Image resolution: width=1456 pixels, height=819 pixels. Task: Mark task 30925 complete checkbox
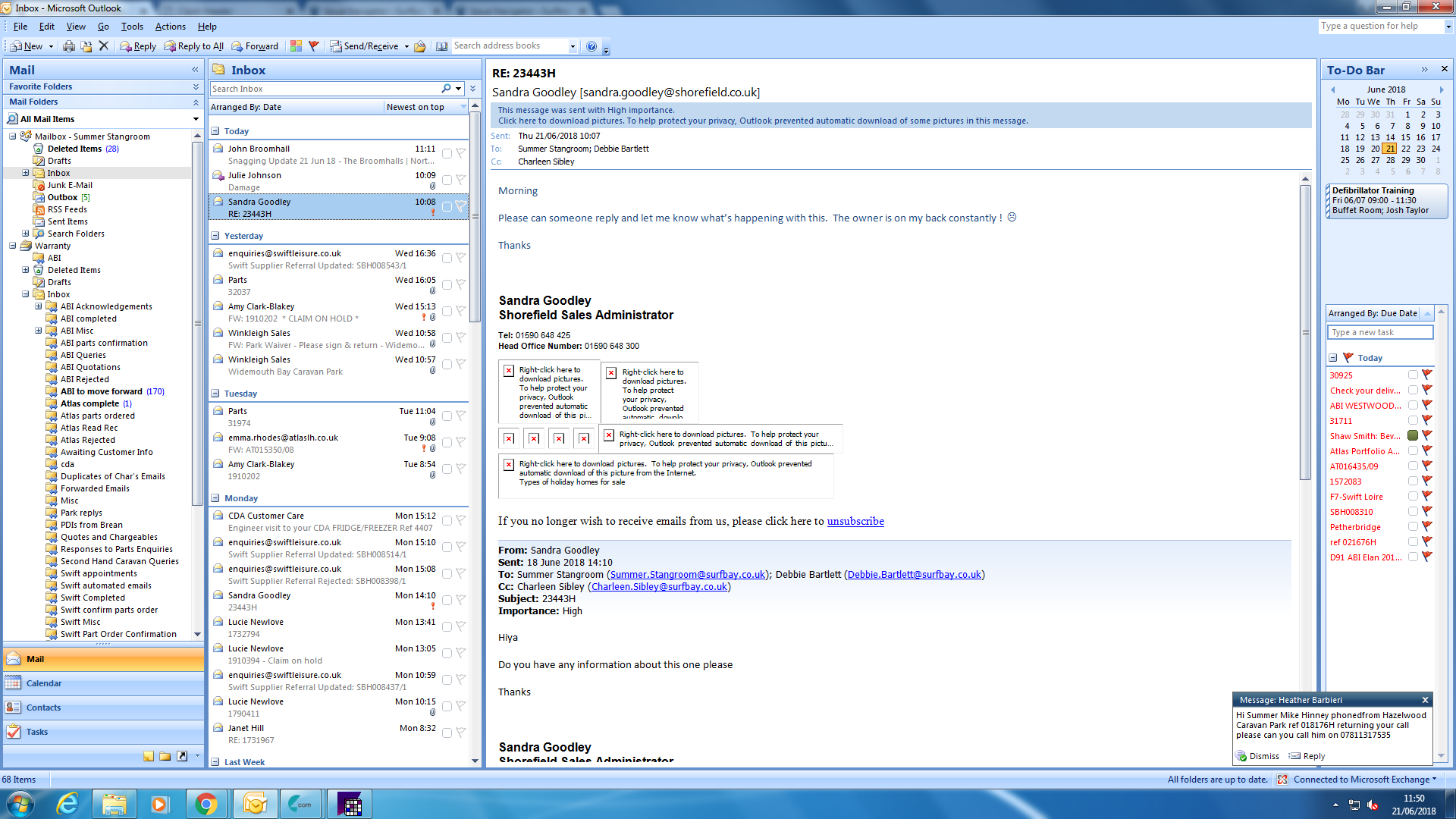pyautogui.click(x=1413, y=375)
